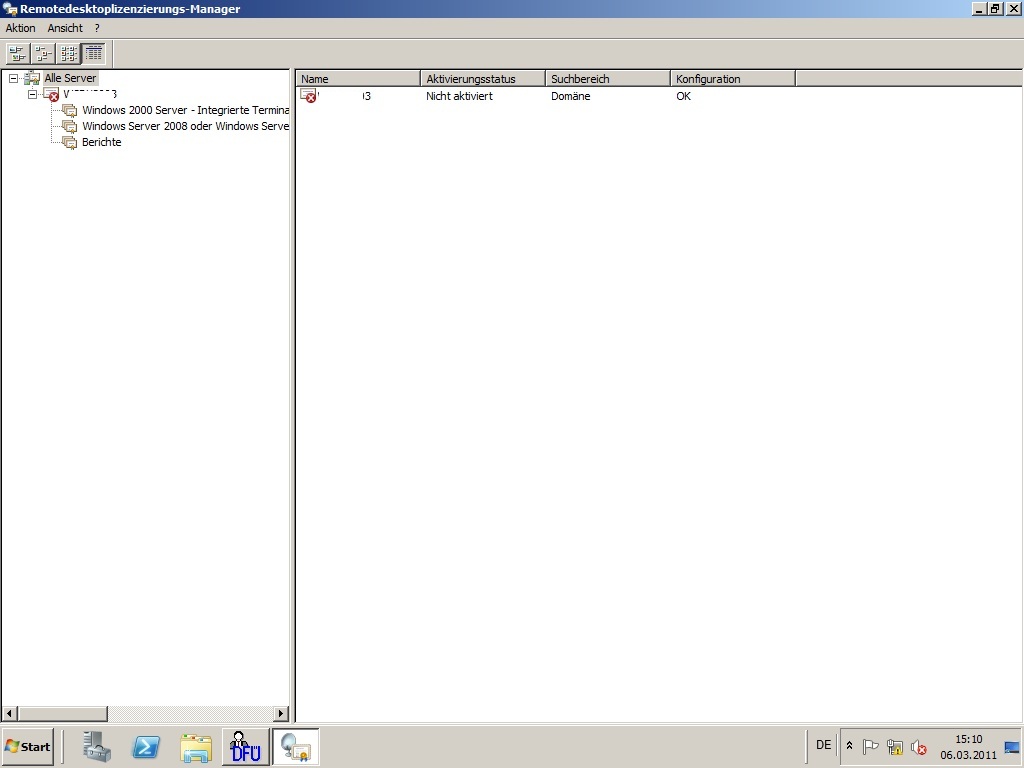1024x768 pixels.
Task: Collapse the Alle Server tree node
Action: [13, 78]
